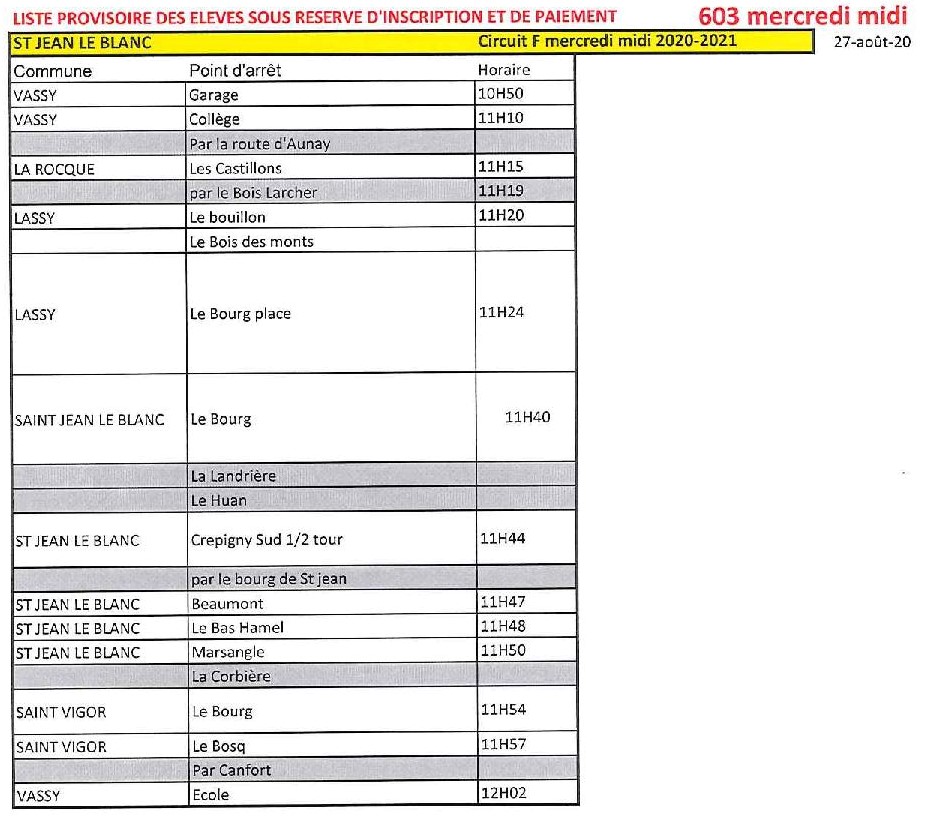Select the "Par la route d'Aunay" row
The width and height of the screenshot is (929, 820).
[260, 143]
